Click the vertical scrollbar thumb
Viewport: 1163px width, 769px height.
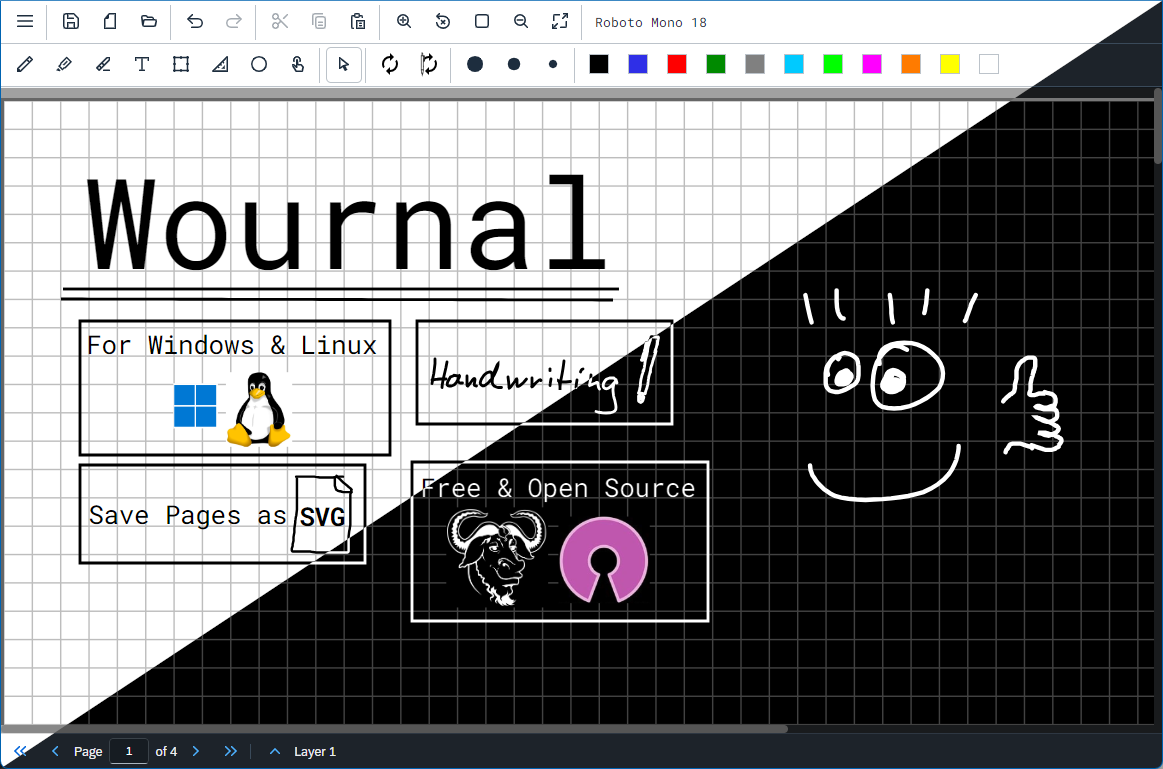tap(1158, 126)
